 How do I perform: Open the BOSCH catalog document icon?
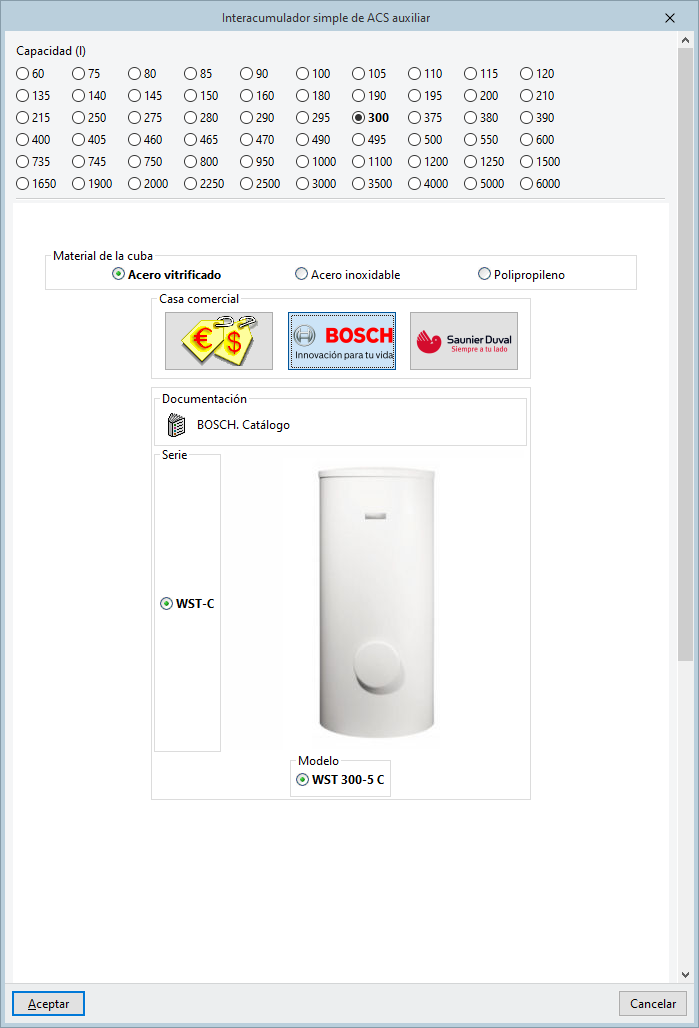click(176, 425)
